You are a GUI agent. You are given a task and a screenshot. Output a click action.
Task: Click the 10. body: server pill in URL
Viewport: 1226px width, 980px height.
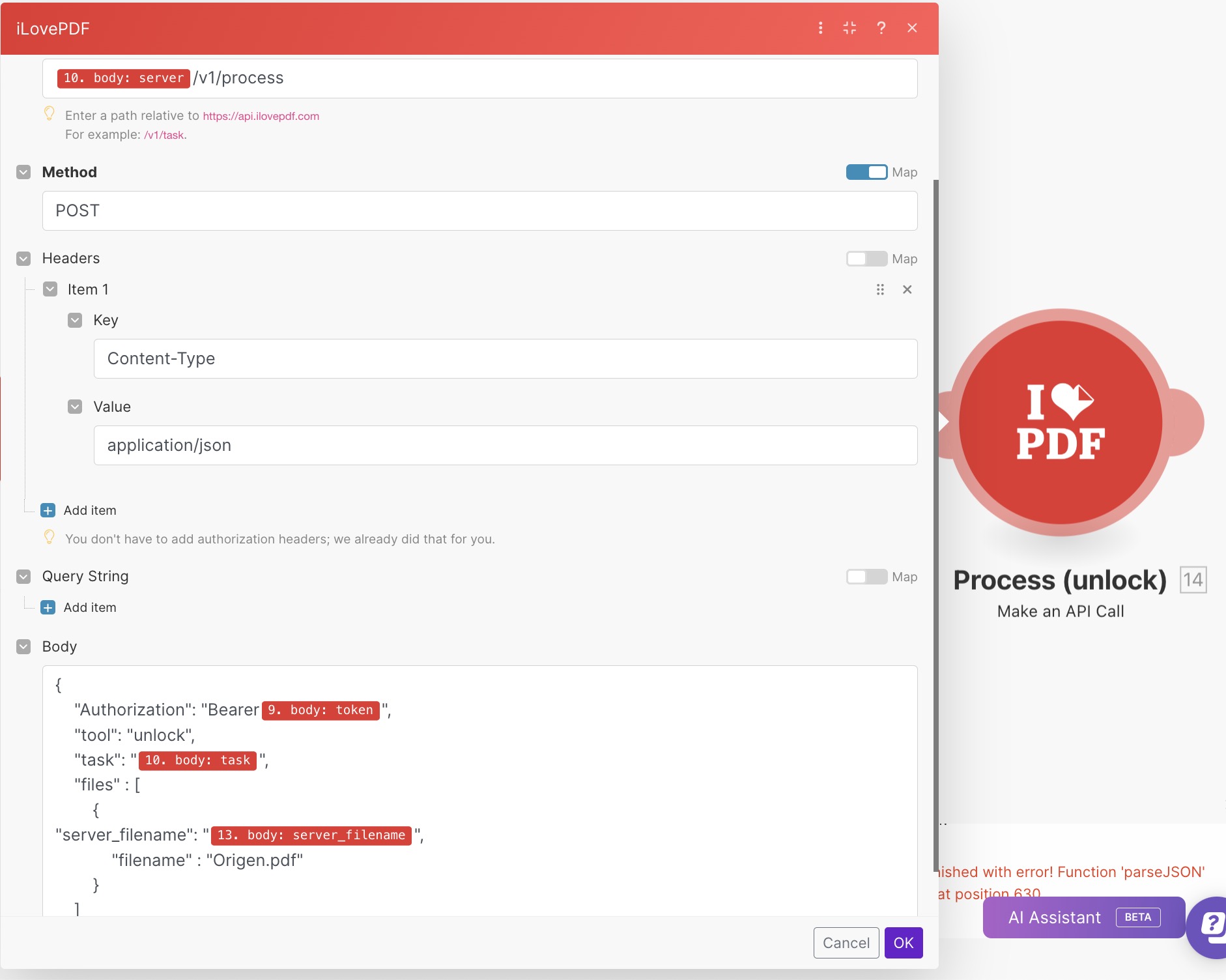click(x=124, y=78)
